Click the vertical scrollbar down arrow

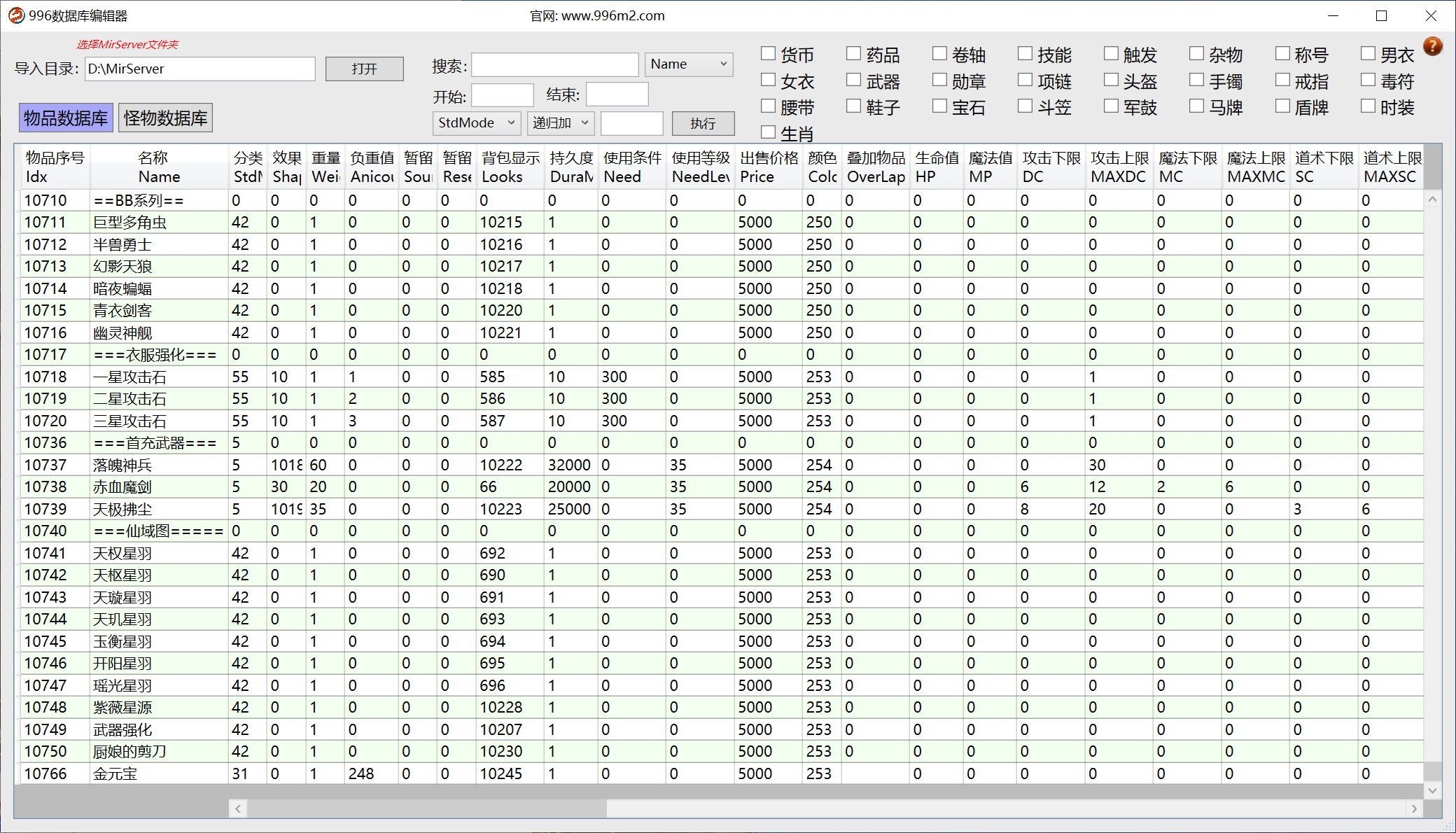click(x=1432, y=790)
